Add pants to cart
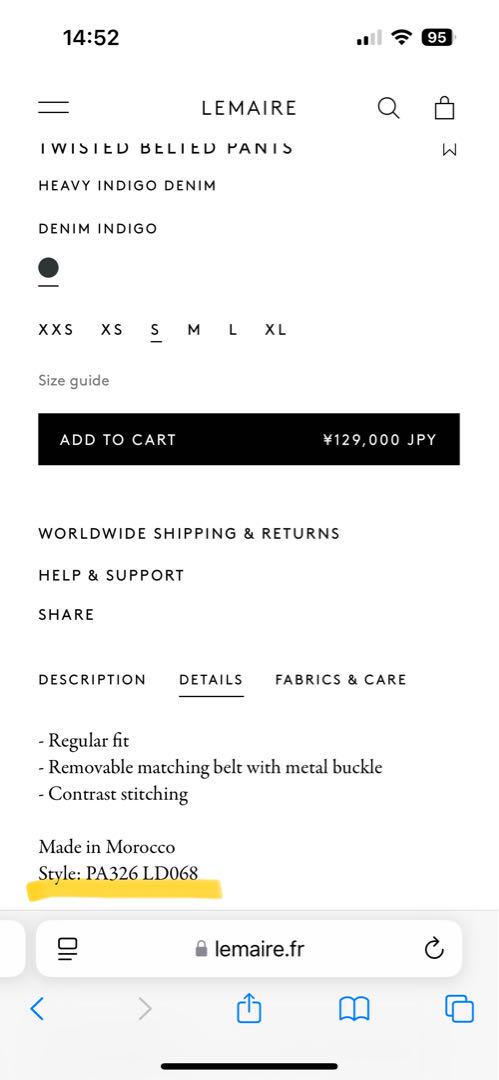 (249, 439)
